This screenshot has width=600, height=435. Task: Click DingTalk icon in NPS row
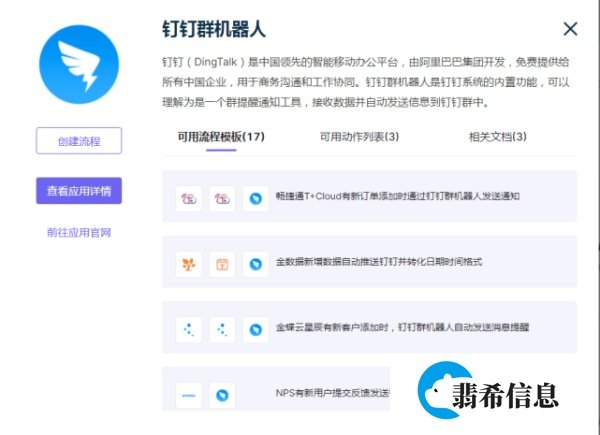(222, 395)
